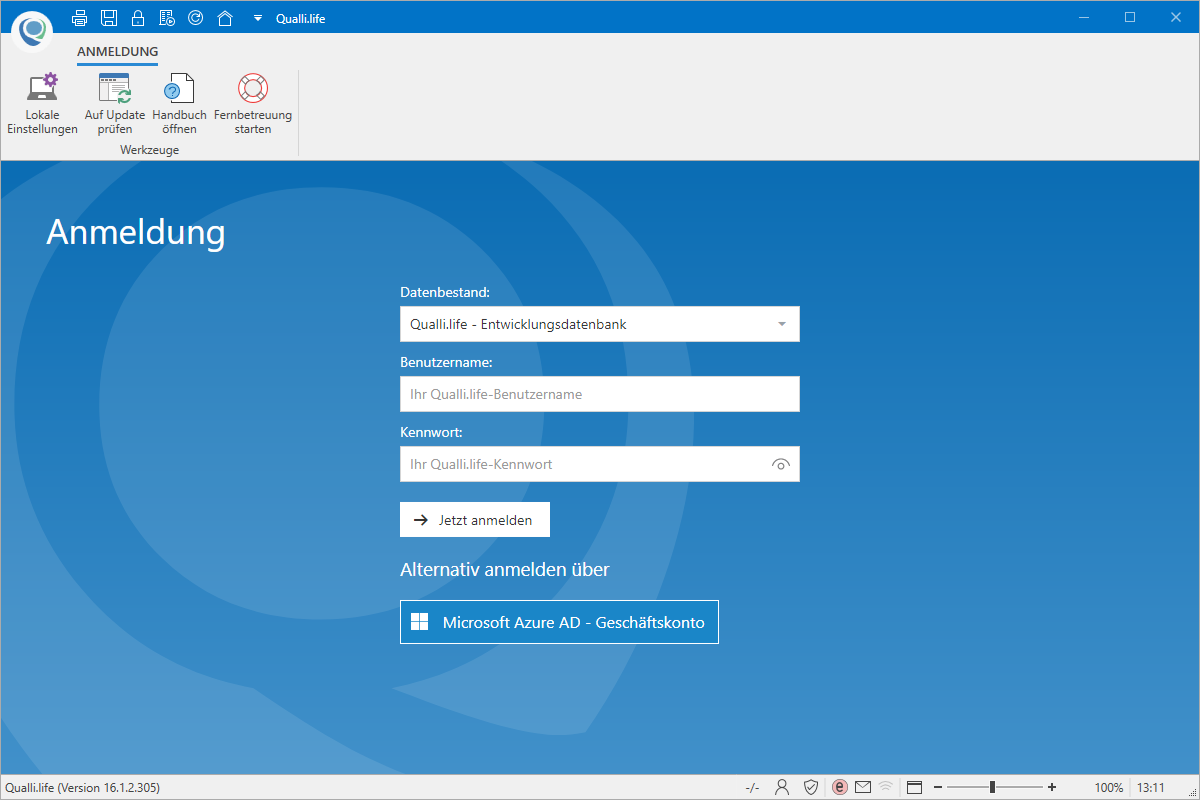Image resolution: width=1200 pixels, height=800 pixels.
Task: Focus the Kennwort input field
Action: pyautogui.click(x=600, y=464)
